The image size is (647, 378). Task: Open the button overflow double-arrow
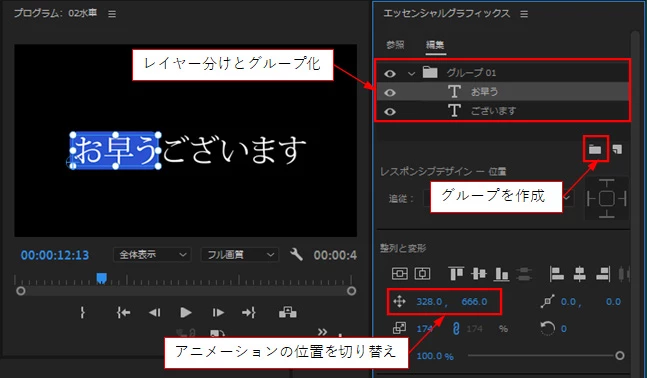point(322,331)
